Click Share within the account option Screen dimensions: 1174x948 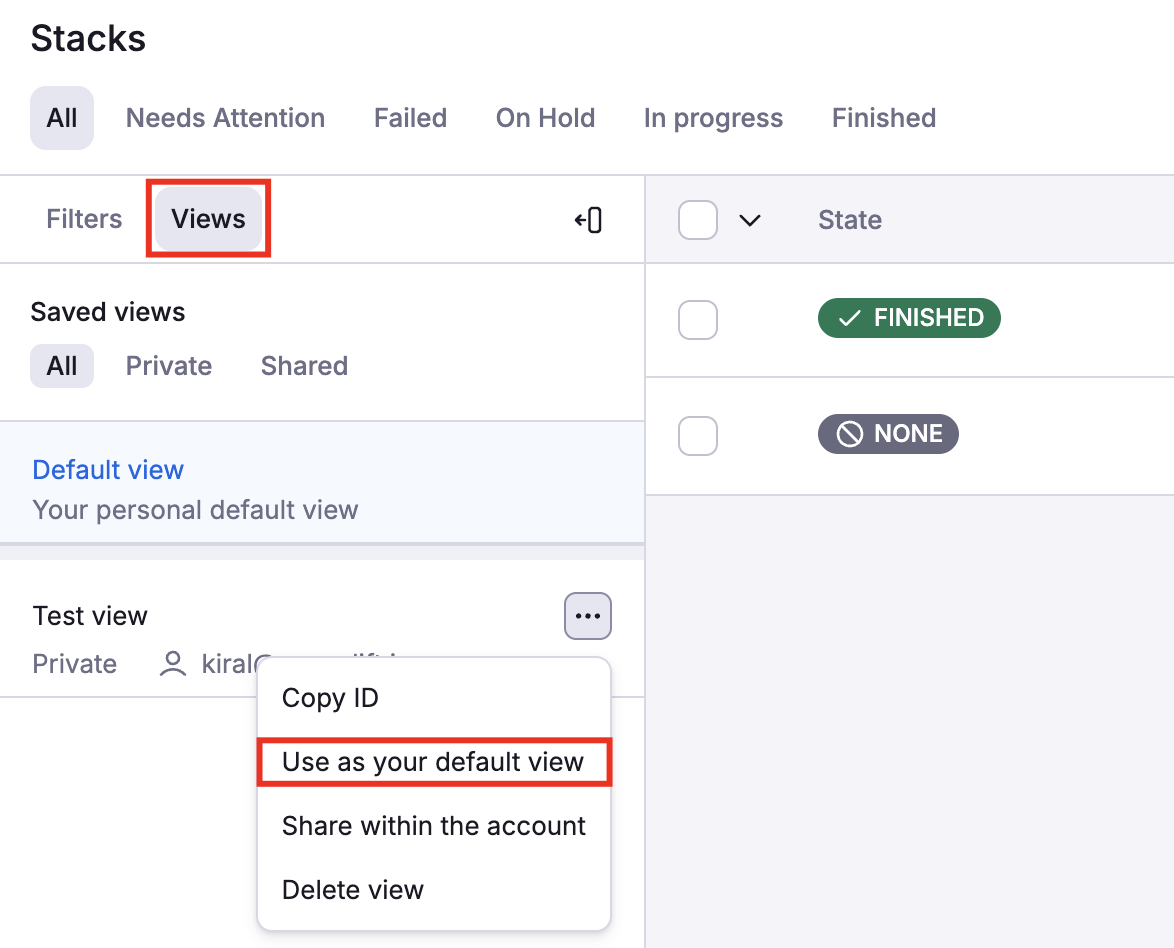coord(433,826)
